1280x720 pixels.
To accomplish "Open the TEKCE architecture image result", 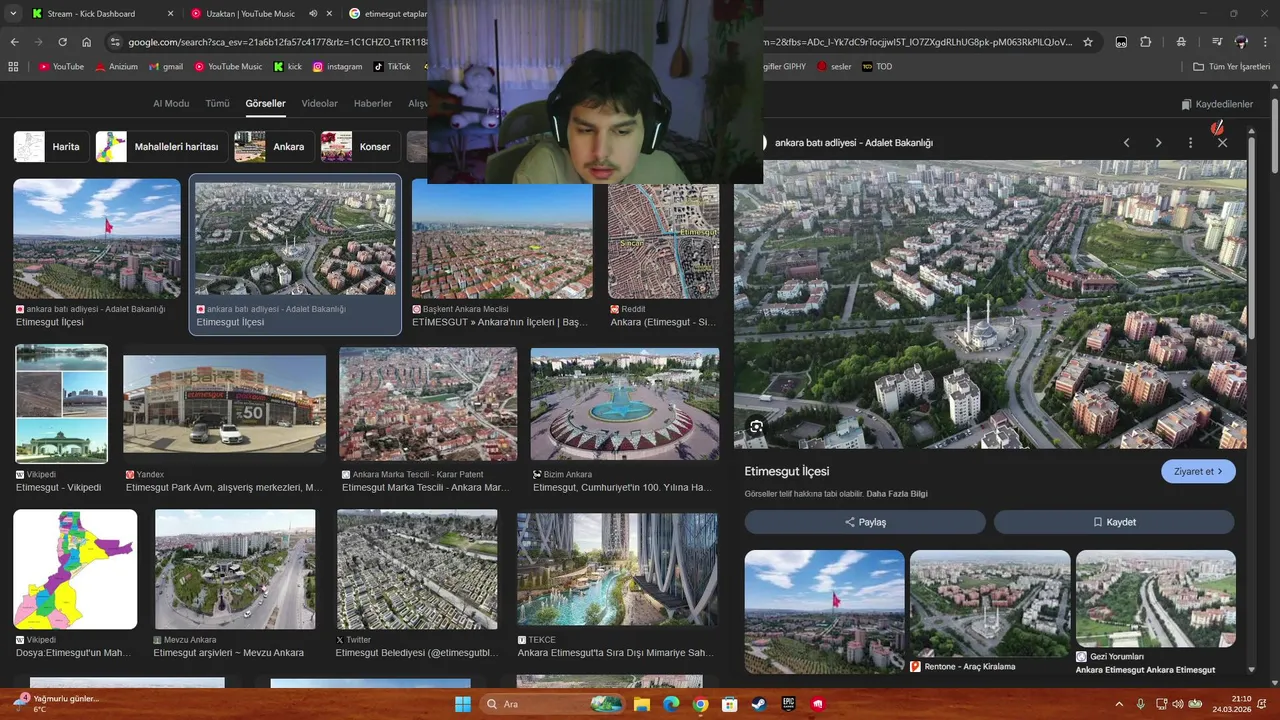I will 617,569.
